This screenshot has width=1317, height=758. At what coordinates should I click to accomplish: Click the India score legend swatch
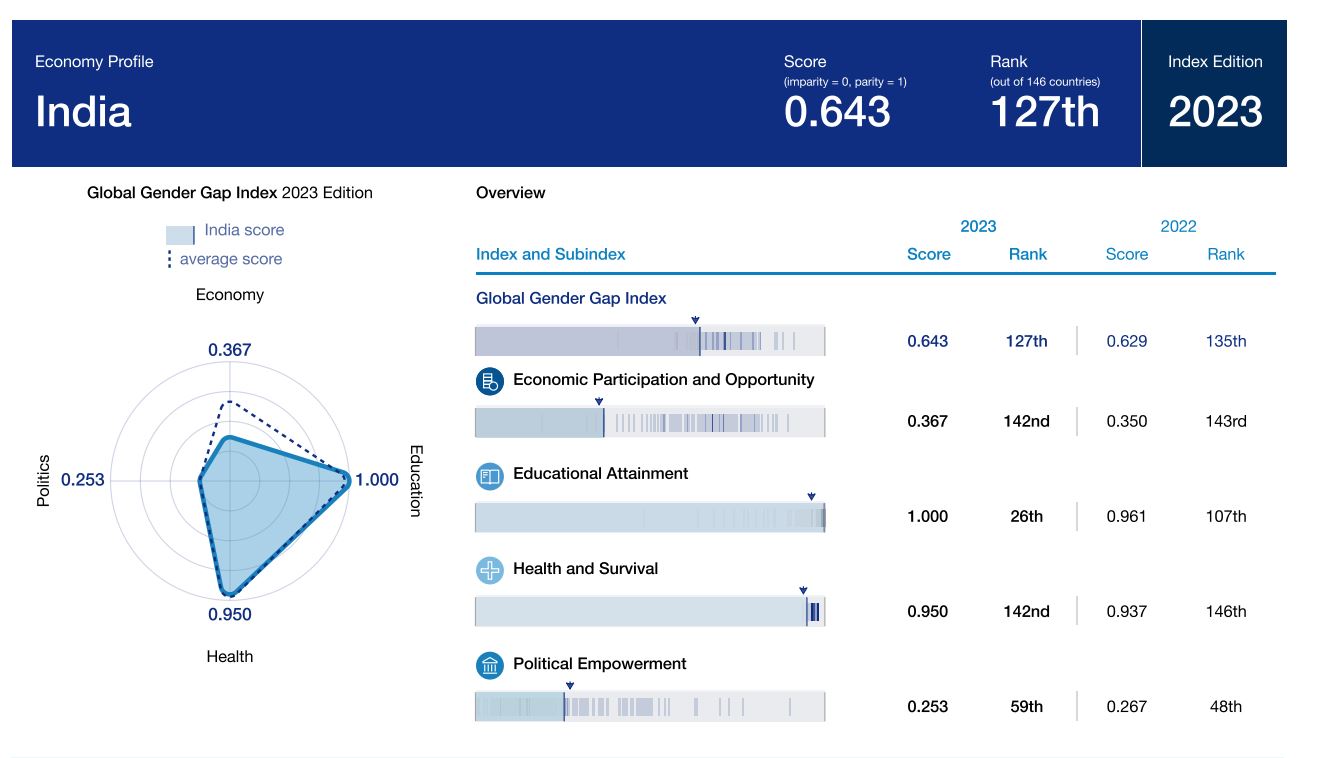(180, 234)
